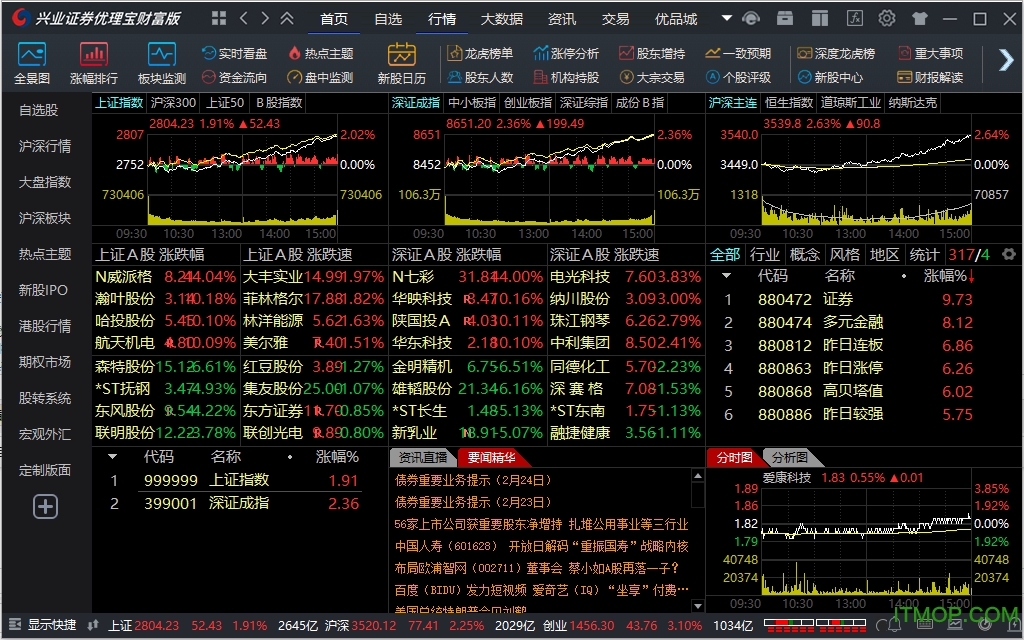
Task: Open 沪深行情 in left sidebar
Action: tap(45, 146)
